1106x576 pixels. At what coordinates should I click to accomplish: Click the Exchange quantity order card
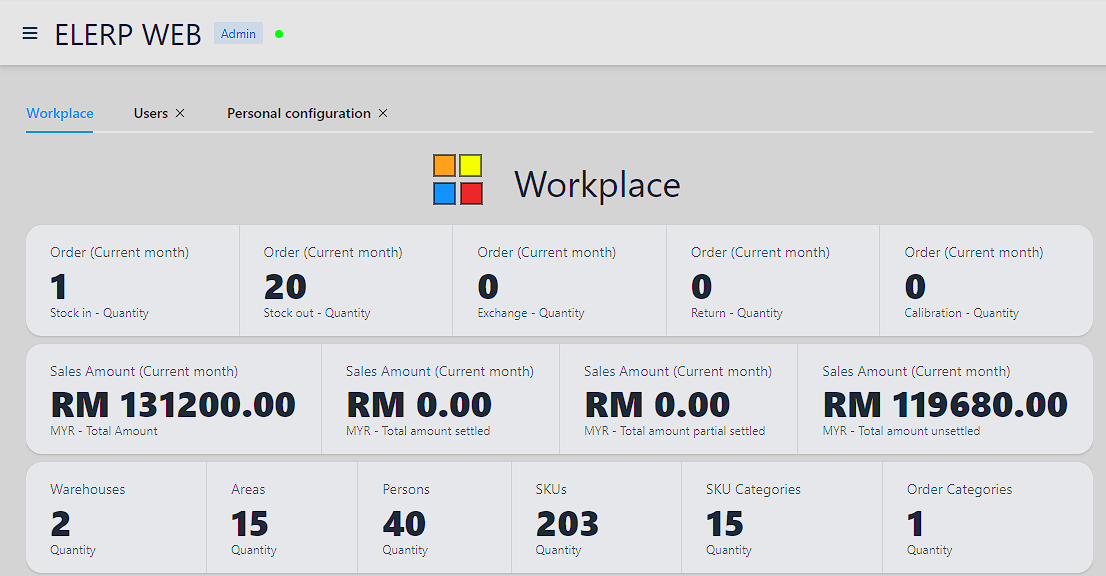pyautogui.click(x=559, y=281)
